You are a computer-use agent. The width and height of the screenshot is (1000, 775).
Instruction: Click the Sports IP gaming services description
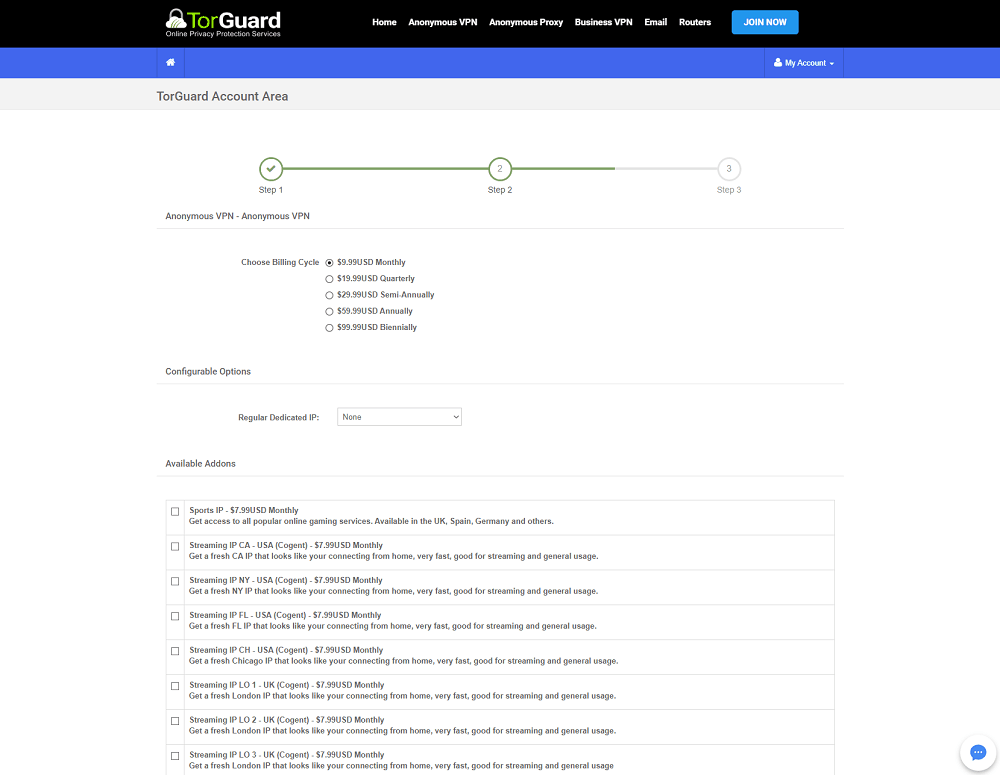pos(371,522)
